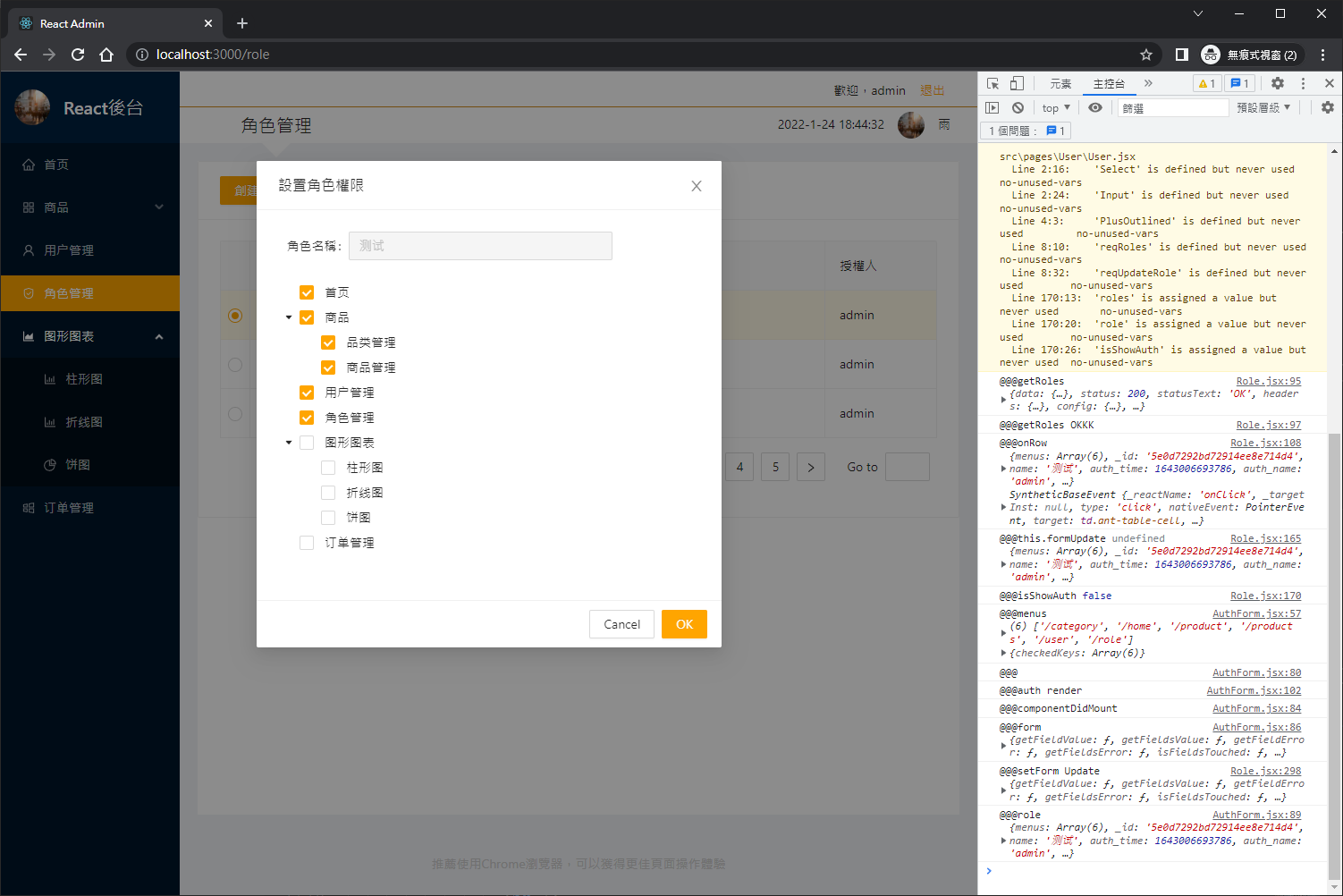Open console settings gear icon

click(x=1328, y=107)
